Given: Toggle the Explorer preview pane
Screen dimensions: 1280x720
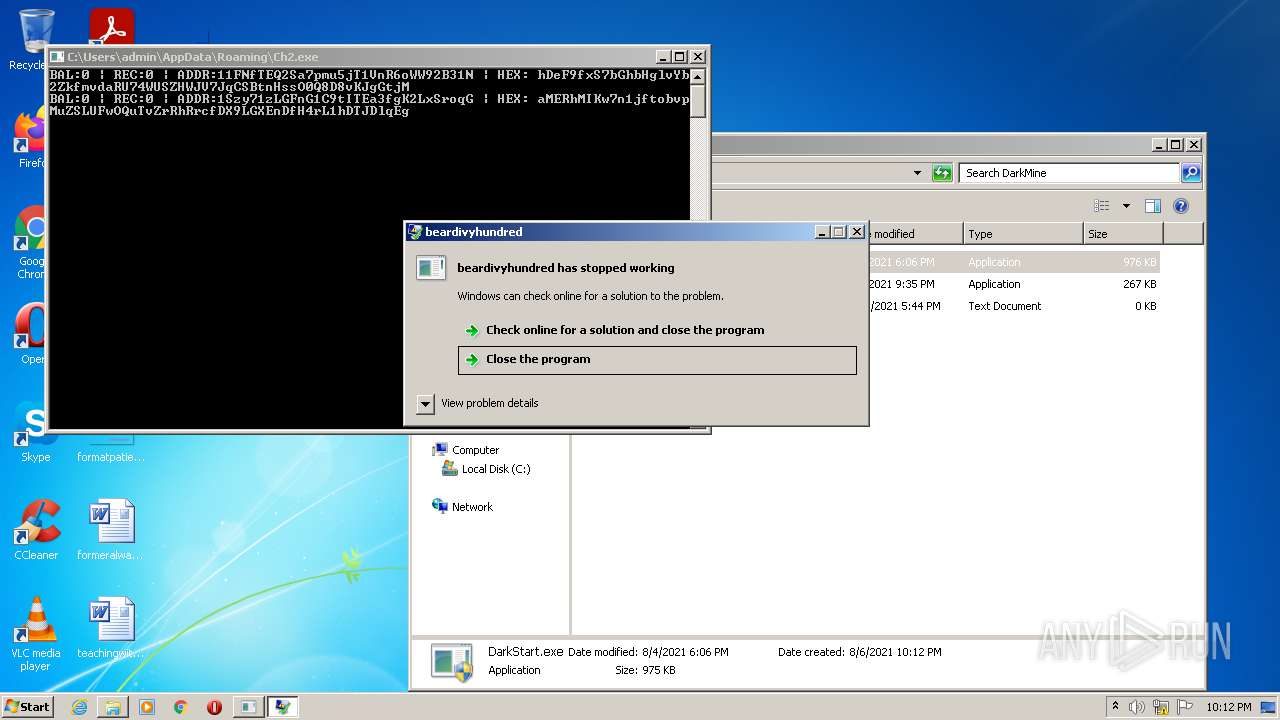Looking at the screenshot, I should pos(1153,206).
